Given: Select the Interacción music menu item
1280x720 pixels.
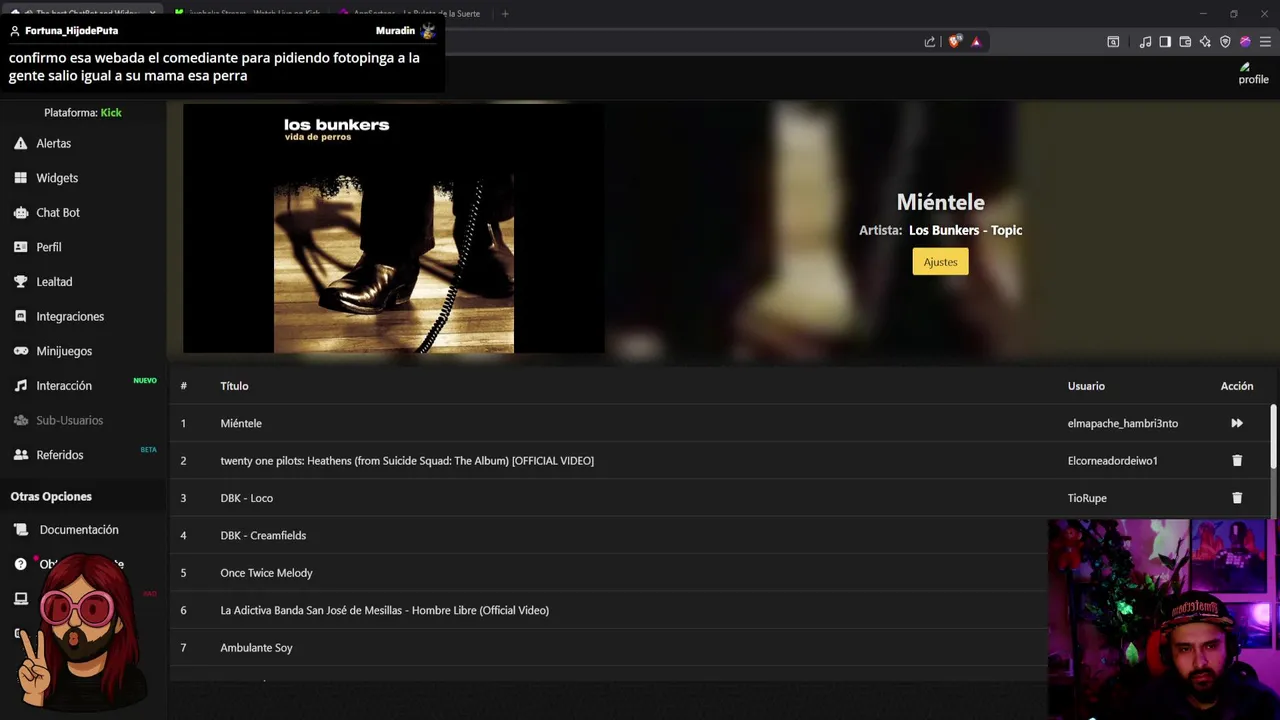Looking at the screenshot, I should point(64,386).
